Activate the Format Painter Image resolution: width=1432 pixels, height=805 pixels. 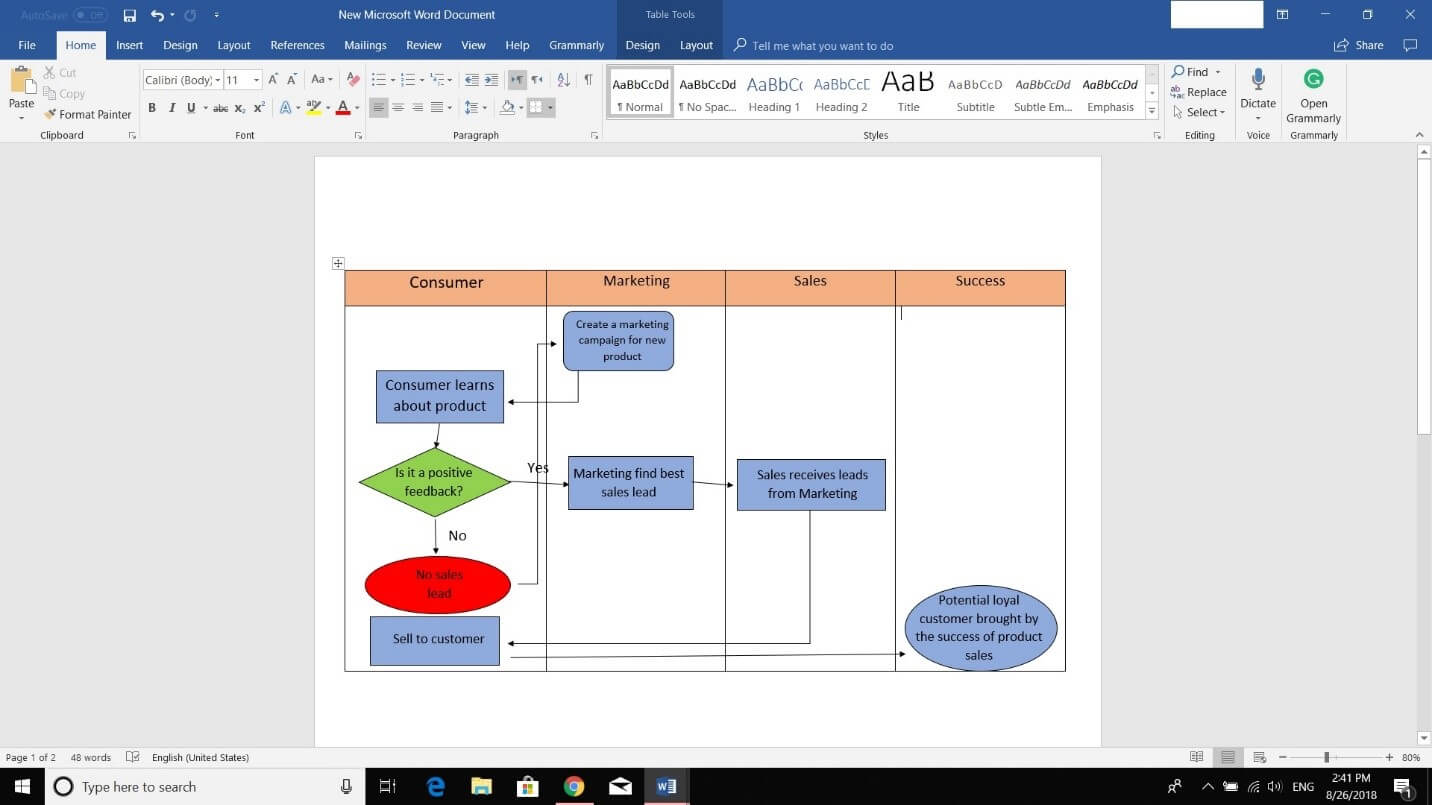(87, 114)
